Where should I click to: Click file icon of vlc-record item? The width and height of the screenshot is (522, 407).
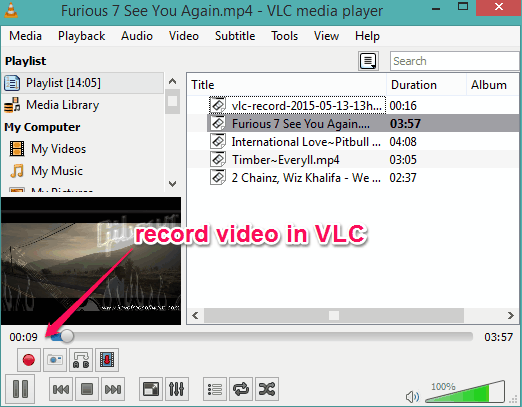(x=218, y=105)
